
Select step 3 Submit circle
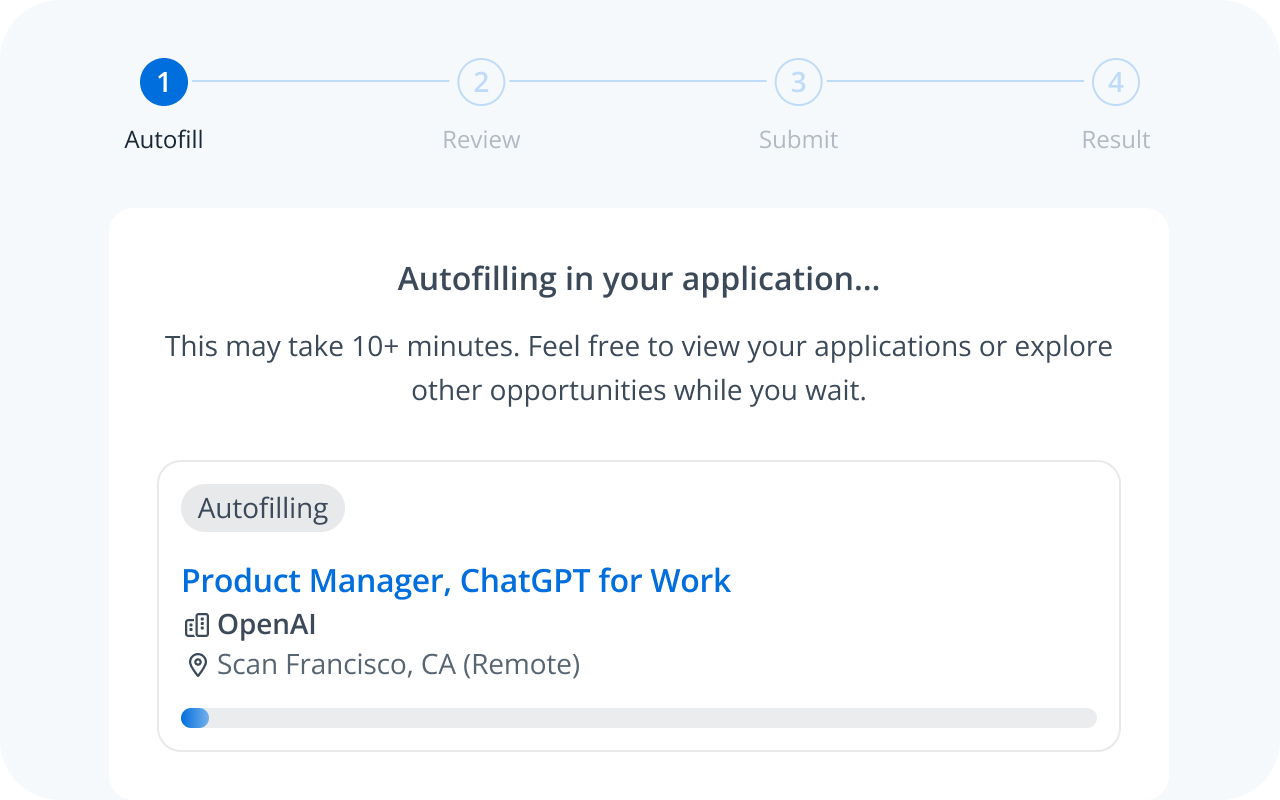(x=798, y=82)
